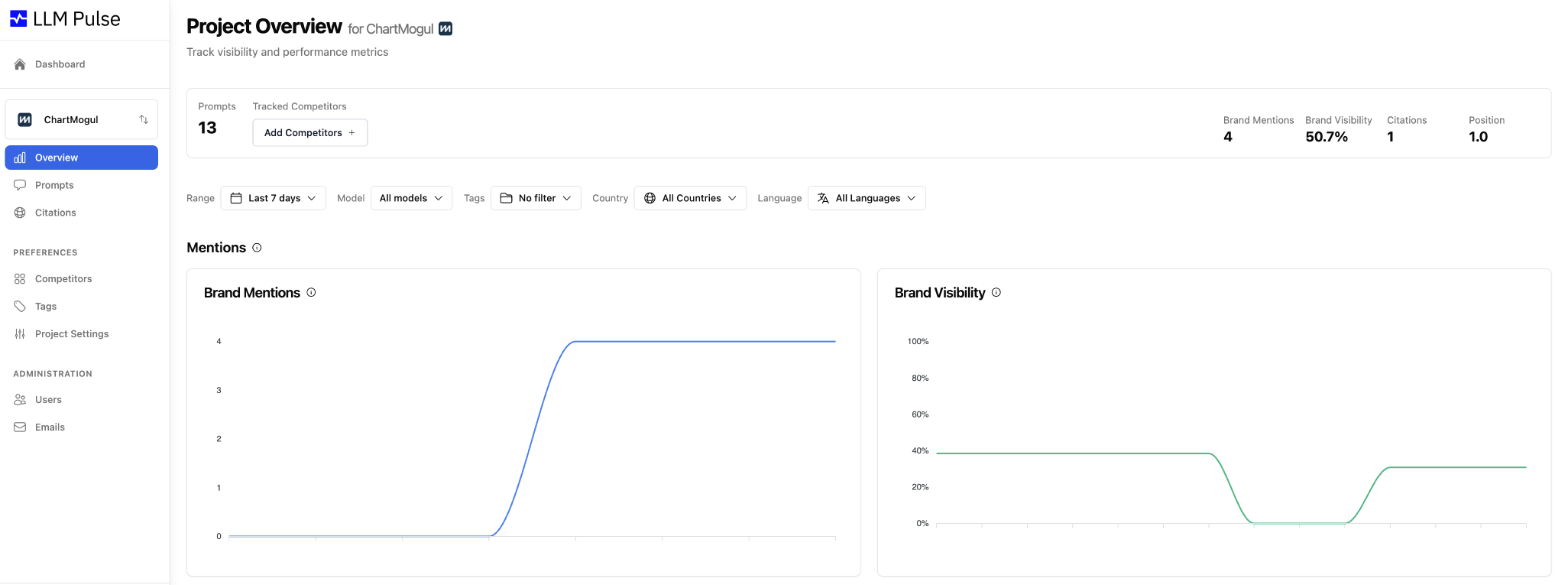Open the All Languages dropdown
Image resolution: width=1568 pixels, height=585 pixels.
[x=867, y=198]
